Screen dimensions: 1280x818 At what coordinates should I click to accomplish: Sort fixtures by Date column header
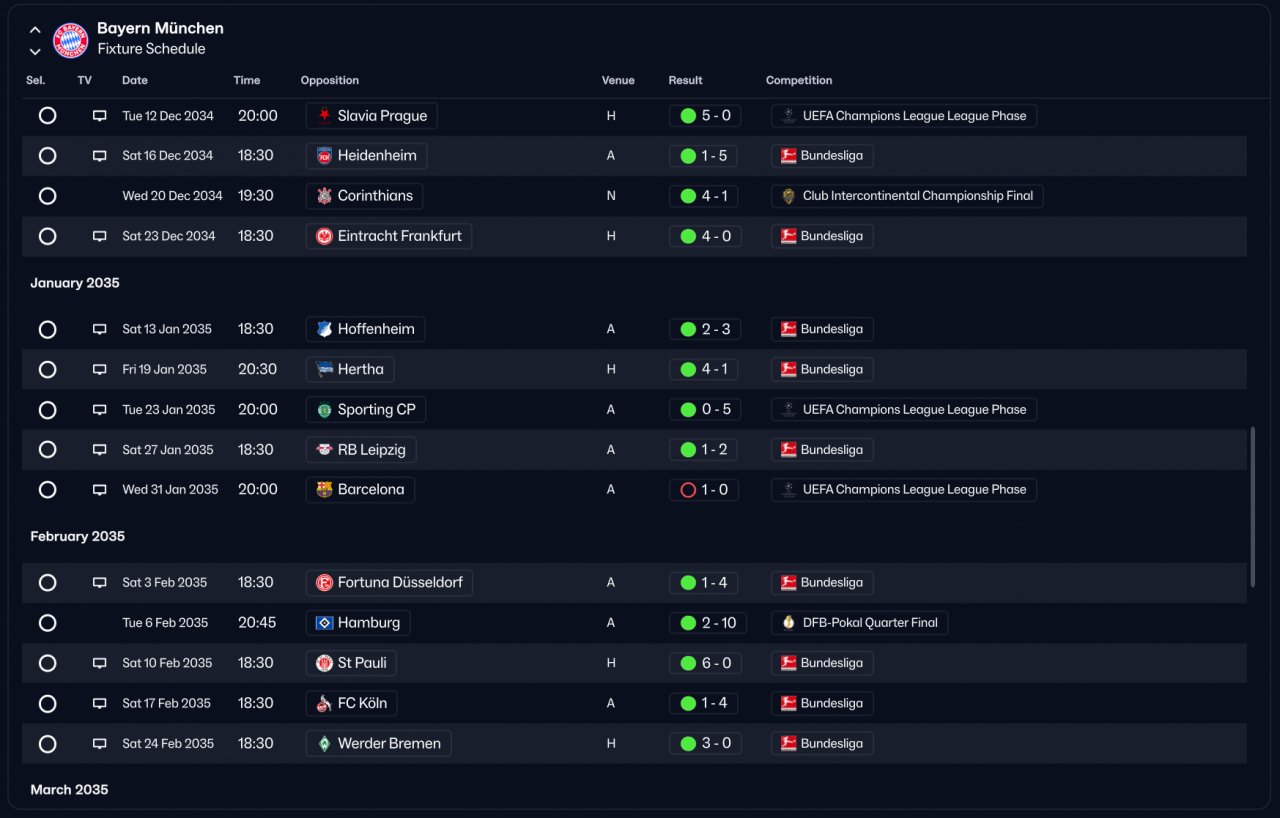[135, 80]
